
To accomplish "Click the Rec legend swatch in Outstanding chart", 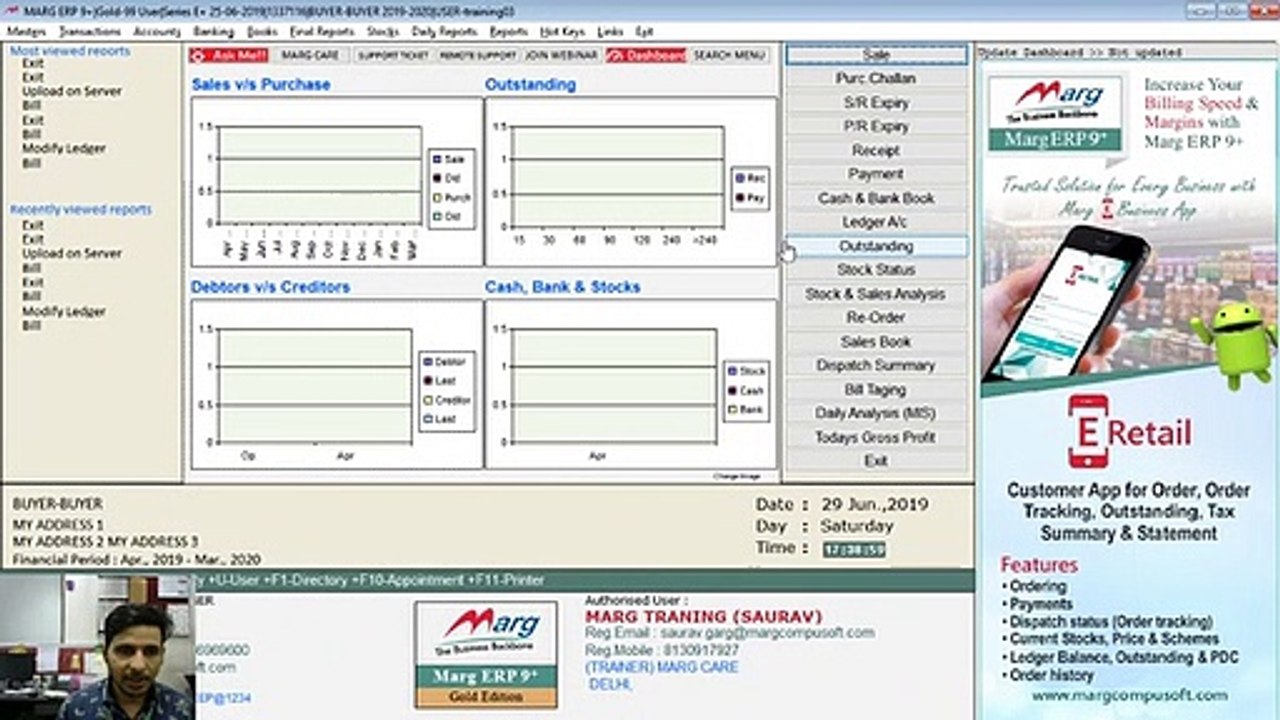I will pyautogui.click(x=740, y=178).
